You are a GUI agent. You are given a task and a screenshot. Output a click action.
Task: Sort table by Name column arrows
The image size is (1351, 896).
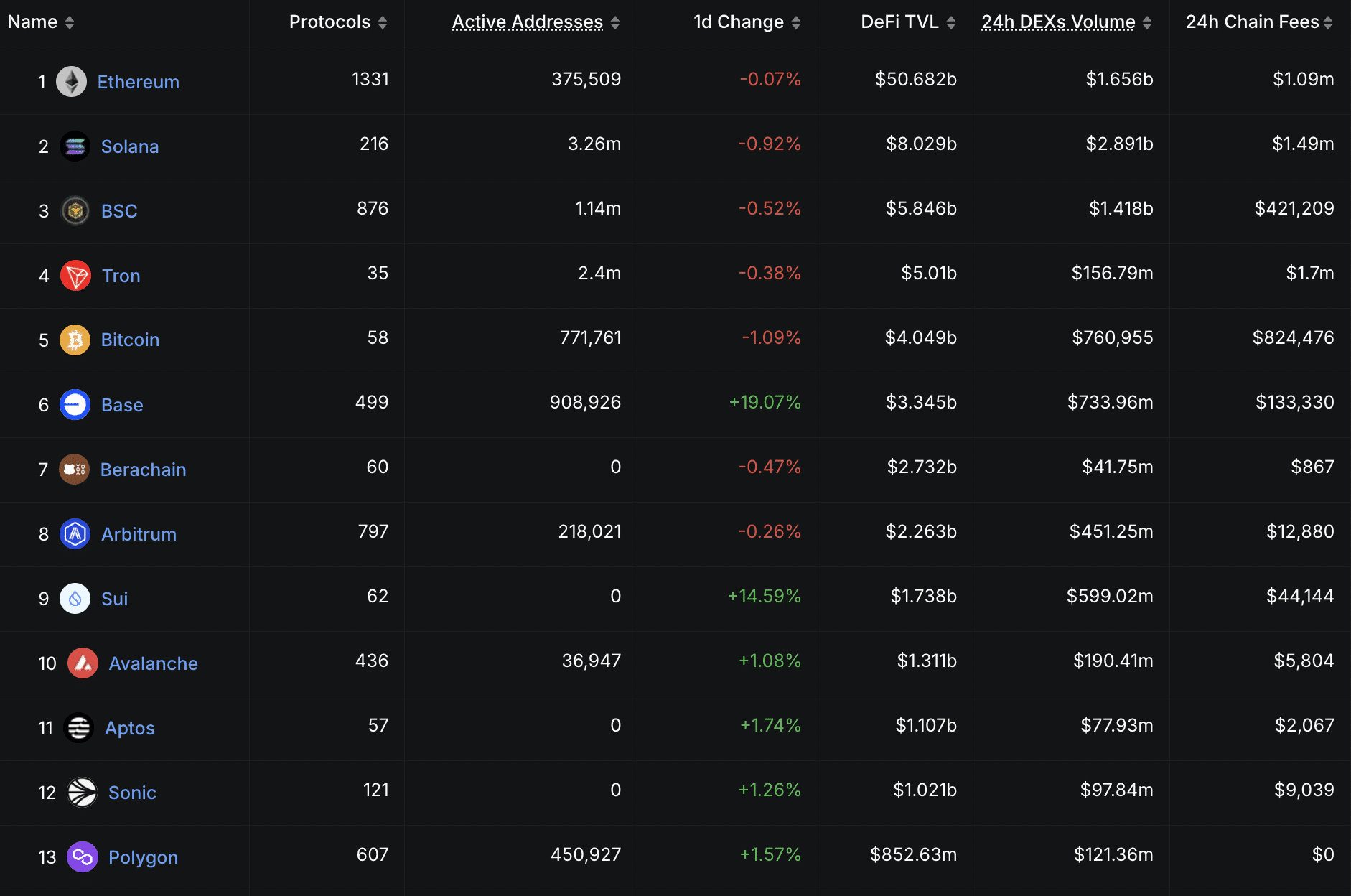[70, 23]
